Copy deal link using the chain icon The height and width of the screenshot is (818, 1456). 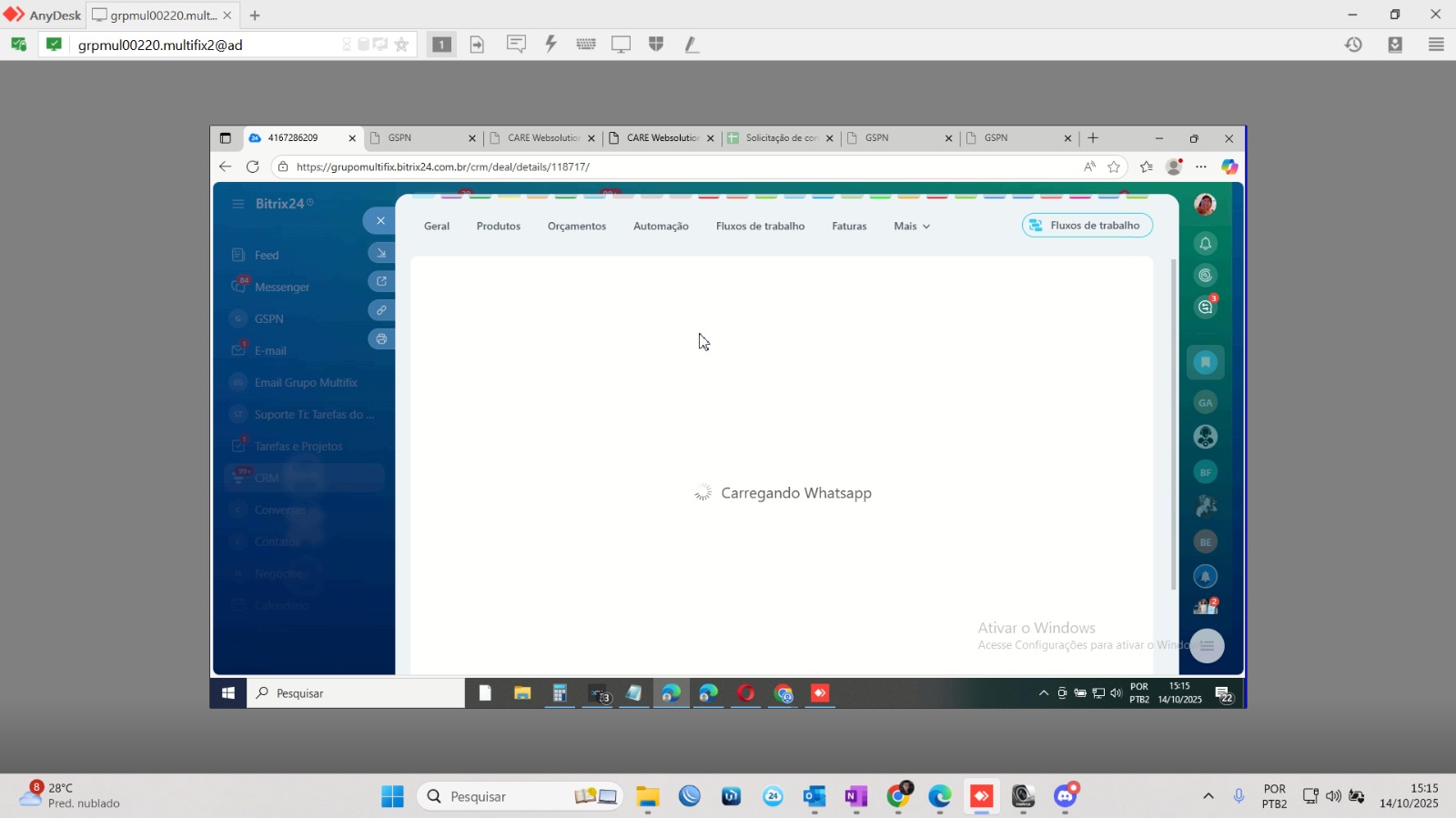click(x=381, y=310)
